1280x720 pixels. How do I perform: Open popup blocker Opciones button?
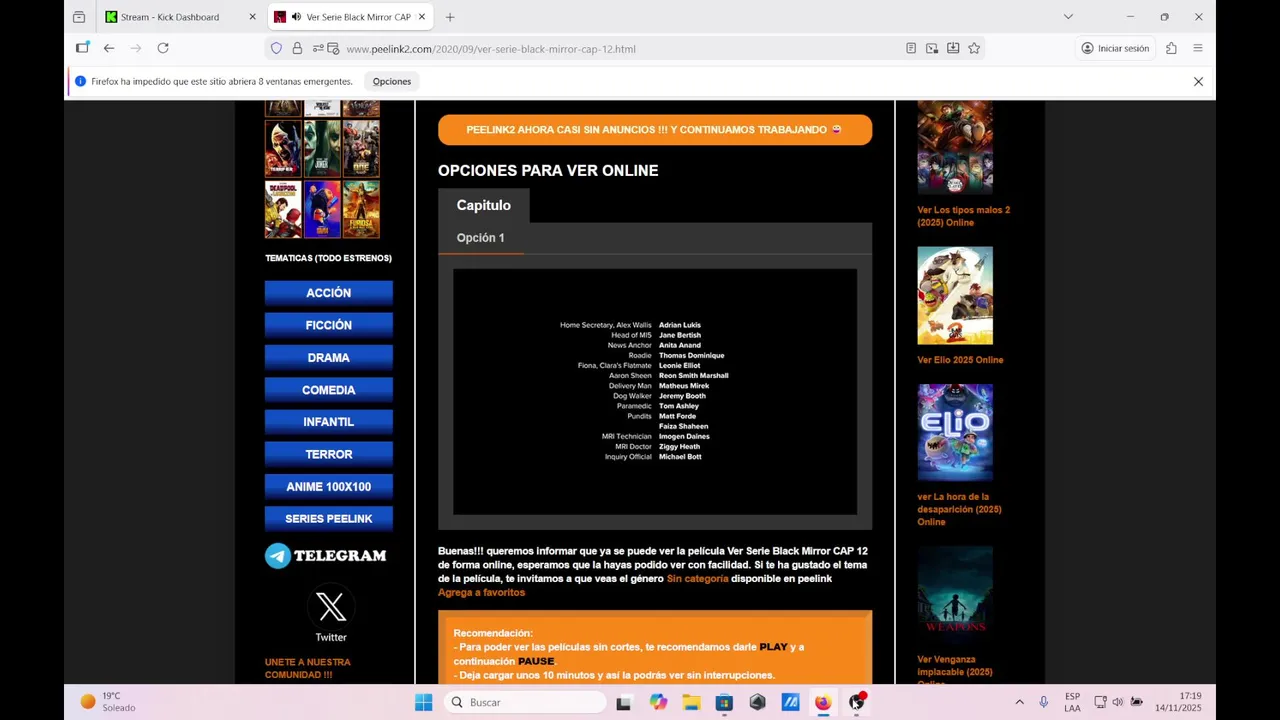pyautogui.click(x=392, y=81)
